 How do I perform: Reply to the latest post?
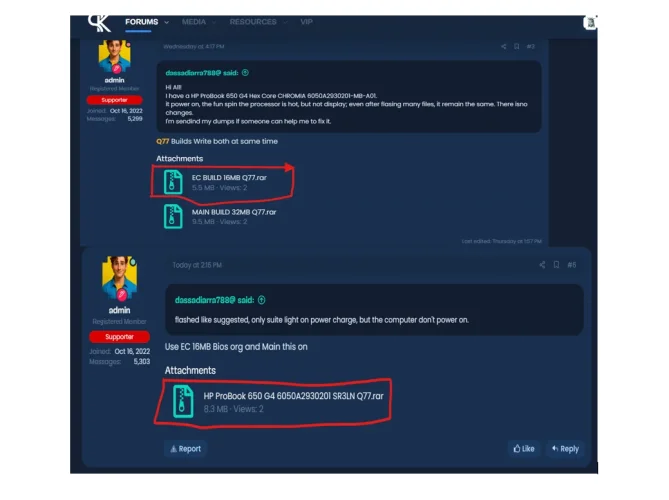[x=565, y=449]
